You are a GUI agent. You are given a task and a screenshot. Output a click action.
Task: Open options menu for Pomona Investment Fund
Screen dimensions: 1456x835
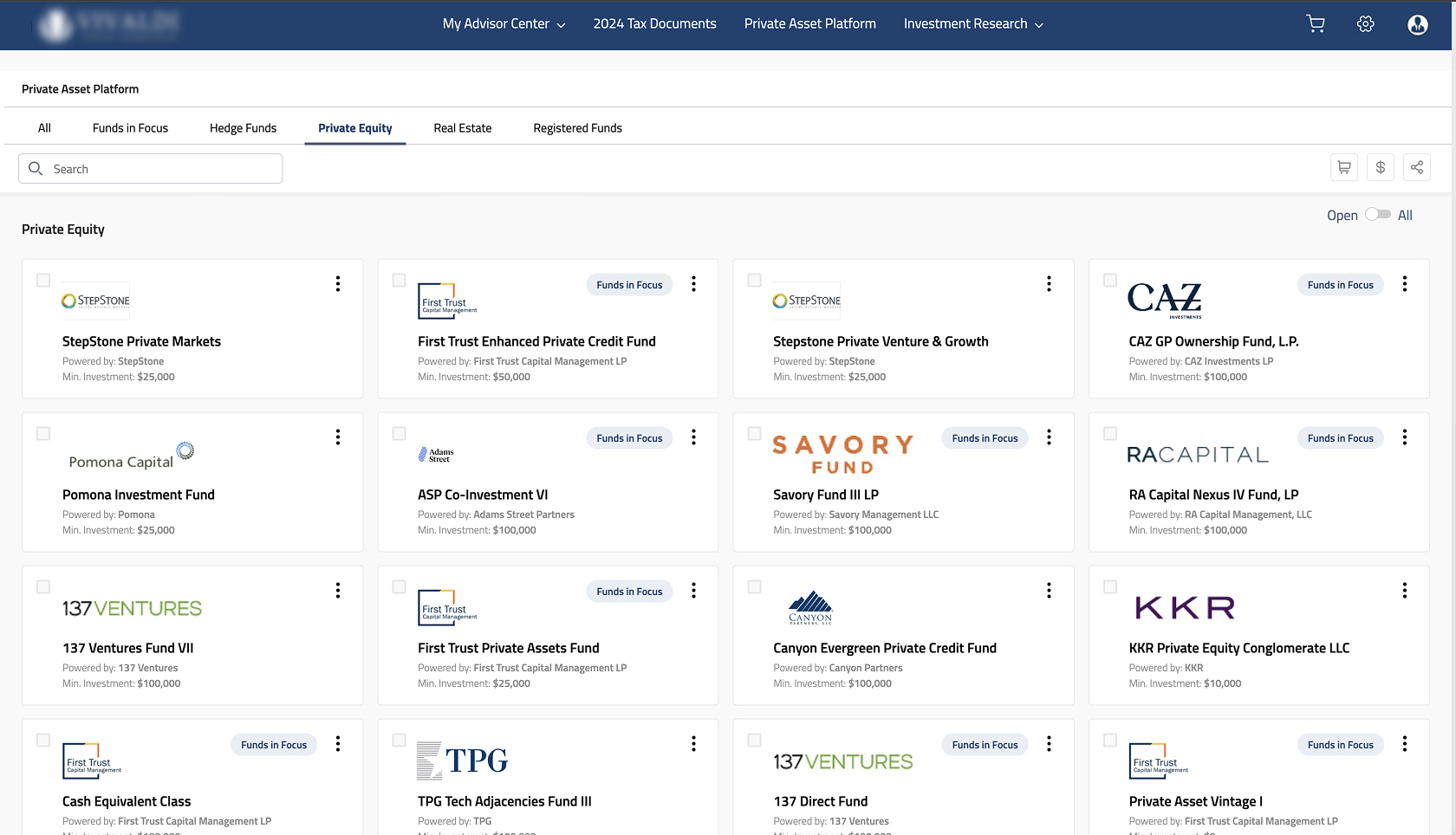point(338,437)
